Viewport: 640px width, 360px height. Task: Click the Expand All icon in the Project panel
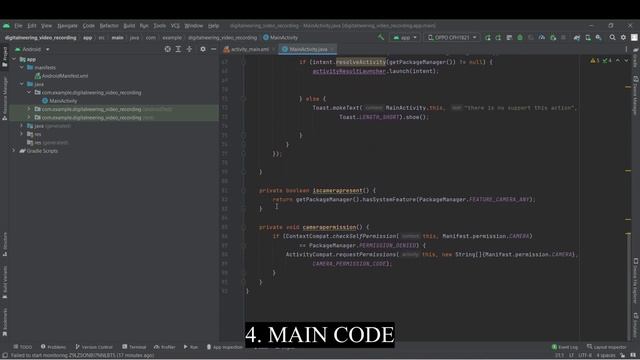[178, 49]
